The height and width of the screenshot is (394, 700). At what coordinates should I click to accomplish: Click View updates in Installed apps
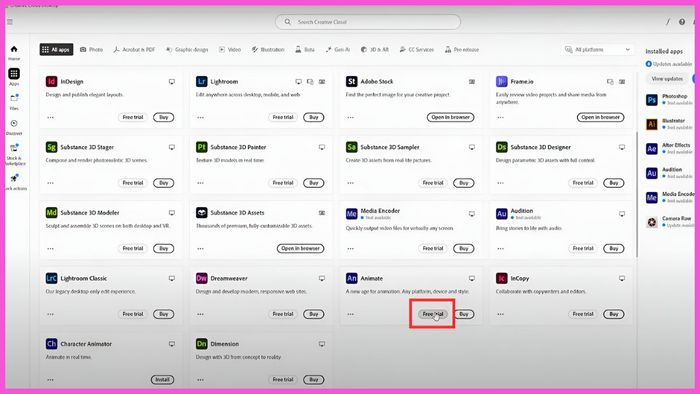pyautogui.click(x=667, y=79)
